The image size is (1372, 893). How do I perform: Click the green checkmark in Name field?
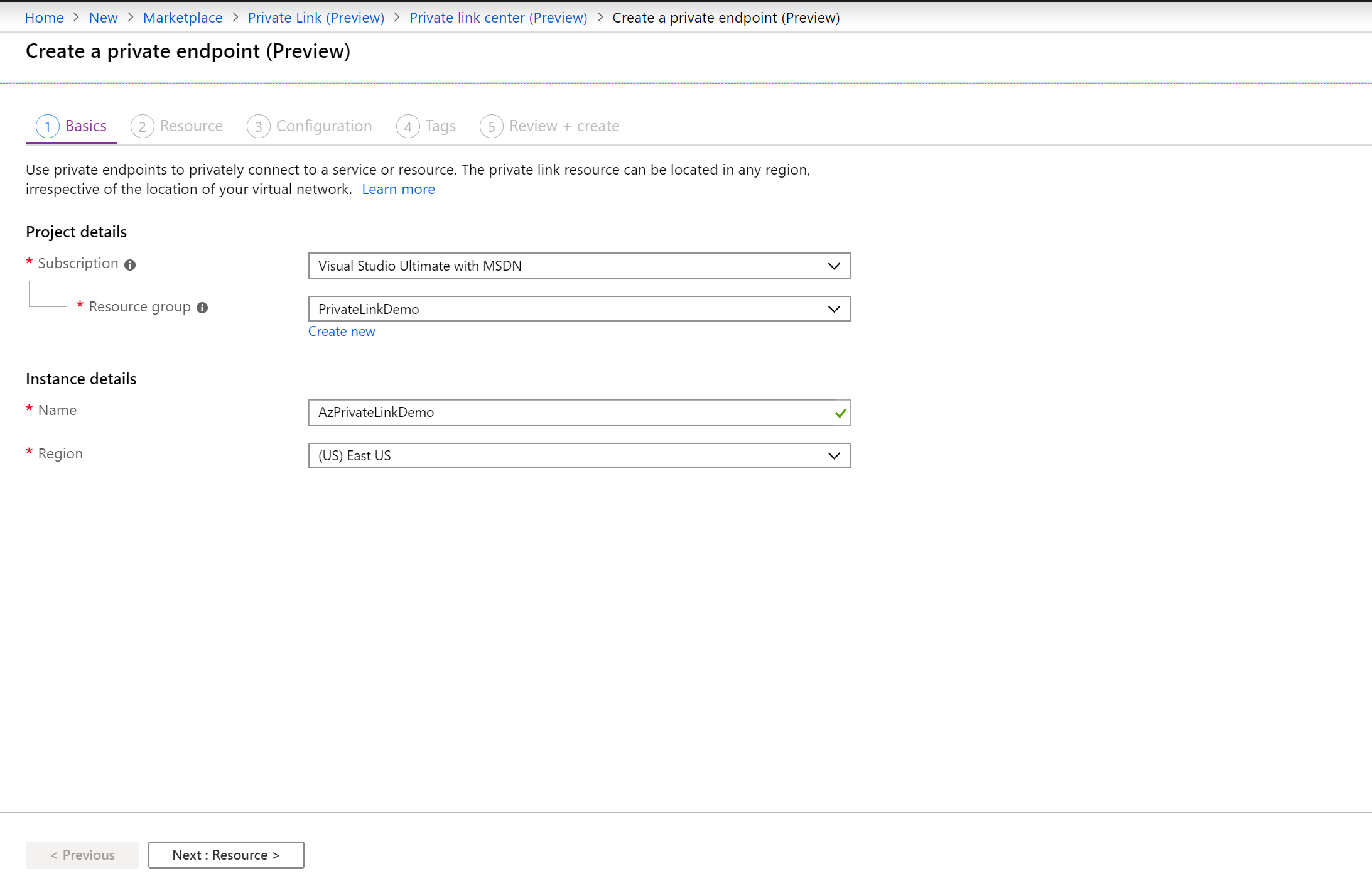point(840,413)
